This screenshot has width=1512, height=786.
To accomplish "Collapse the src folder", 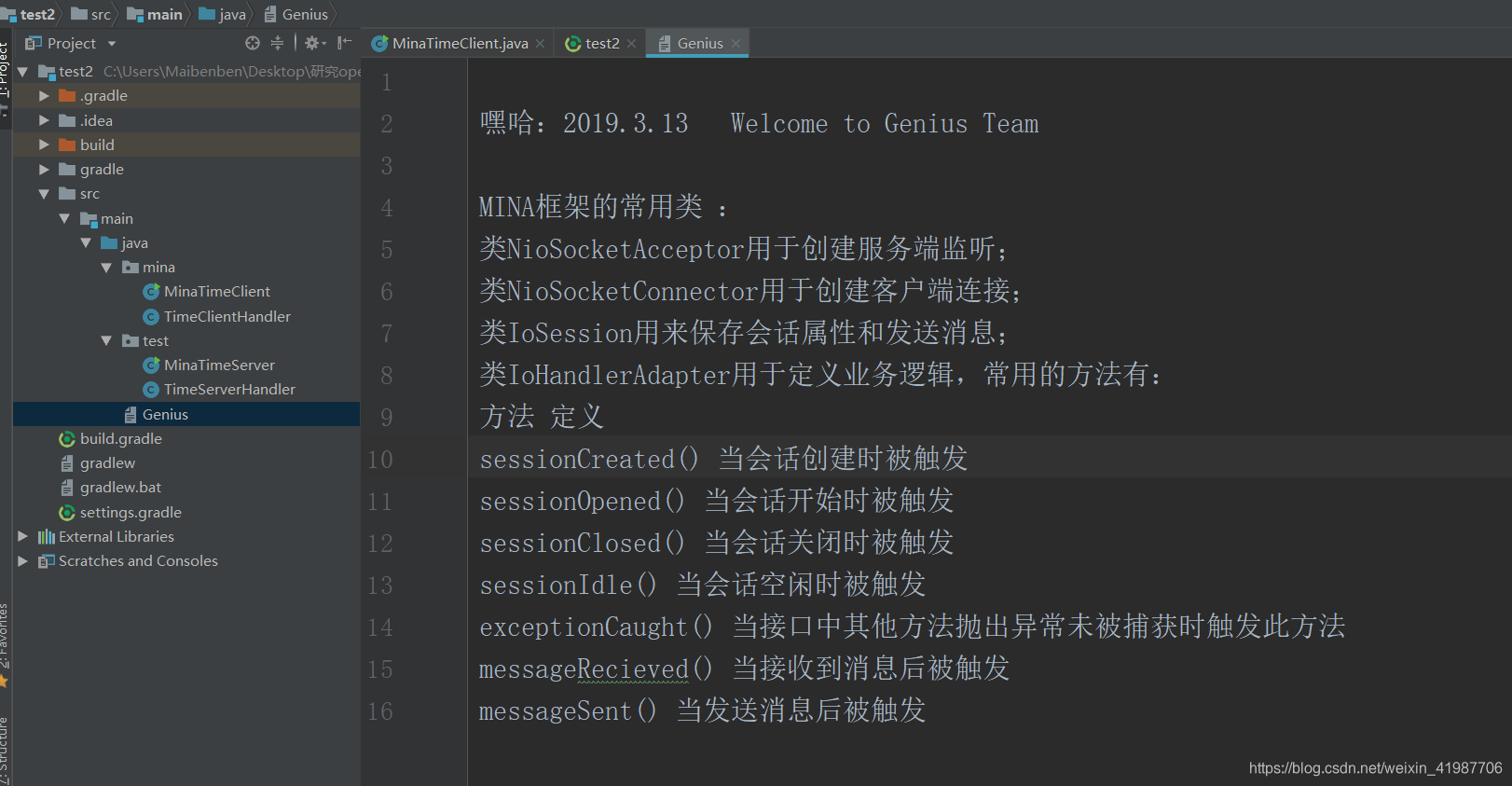I will [x=44, y=194].
